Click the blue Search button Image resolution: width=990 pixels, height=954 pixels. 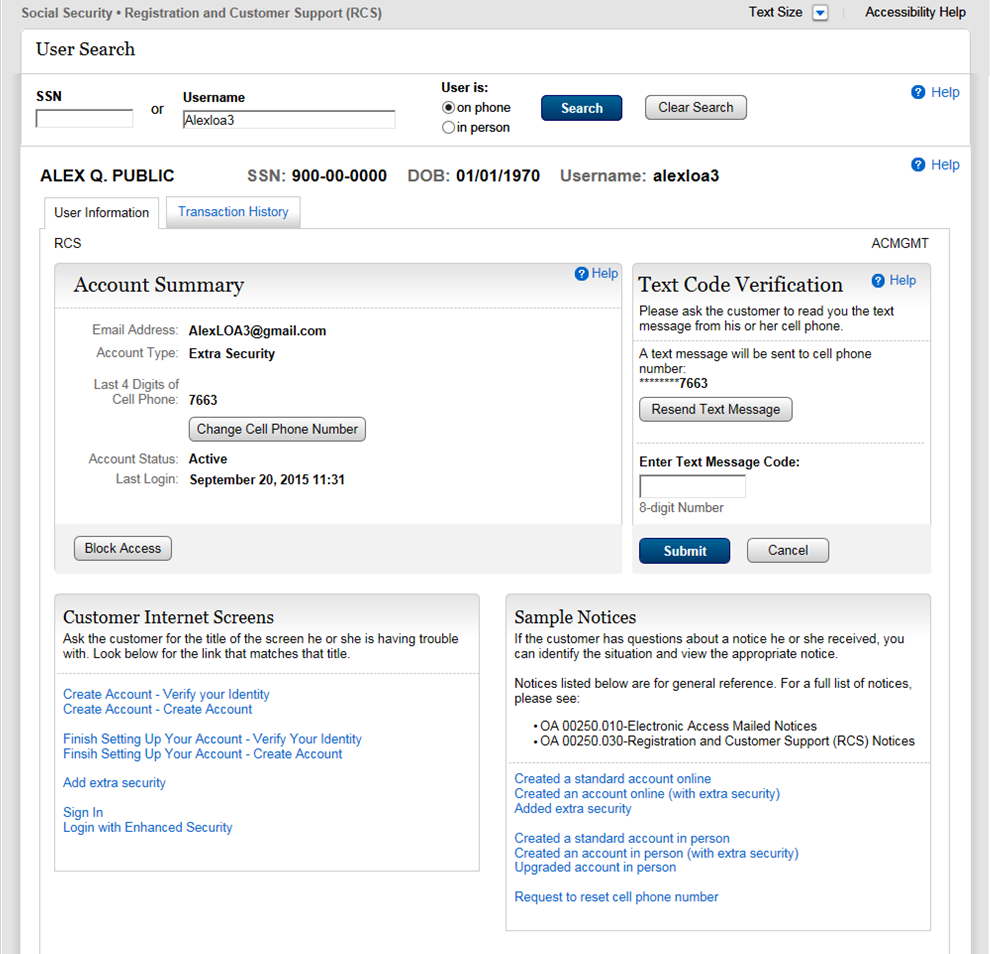[581, 108]
